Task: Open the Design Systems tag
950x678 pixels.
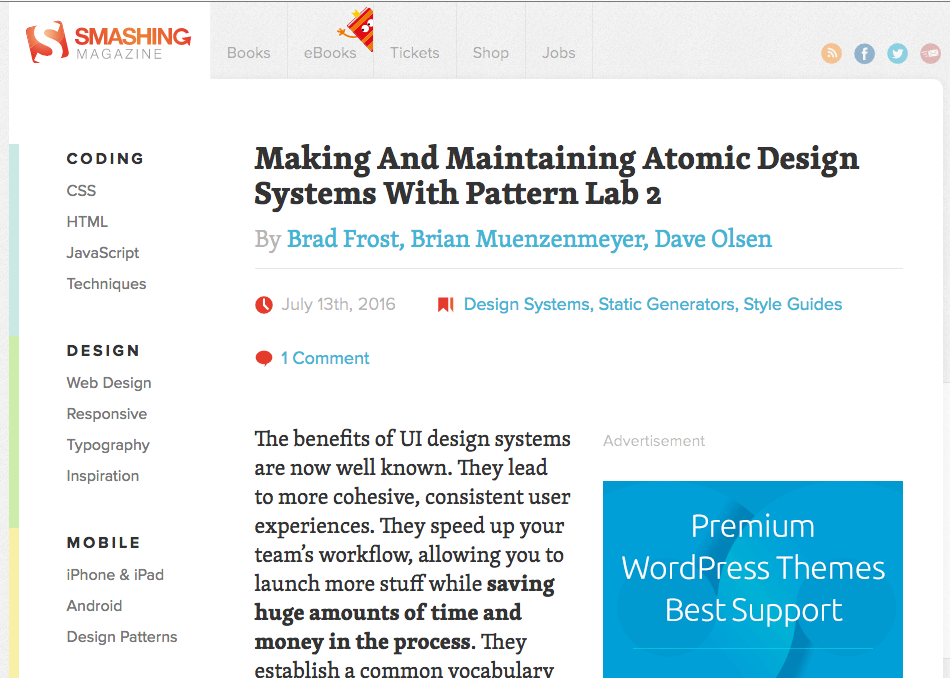Action: point(525,304)
